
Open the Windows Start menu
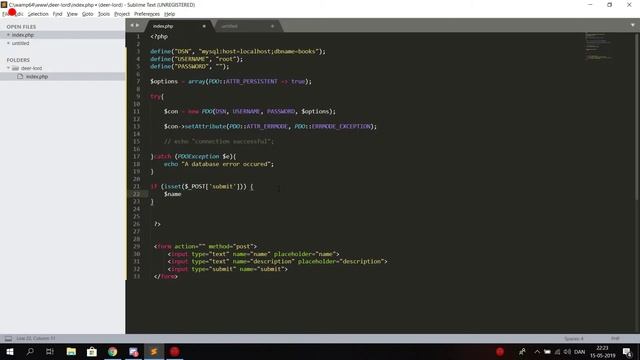pyautogui.click(x=10, y=351)
